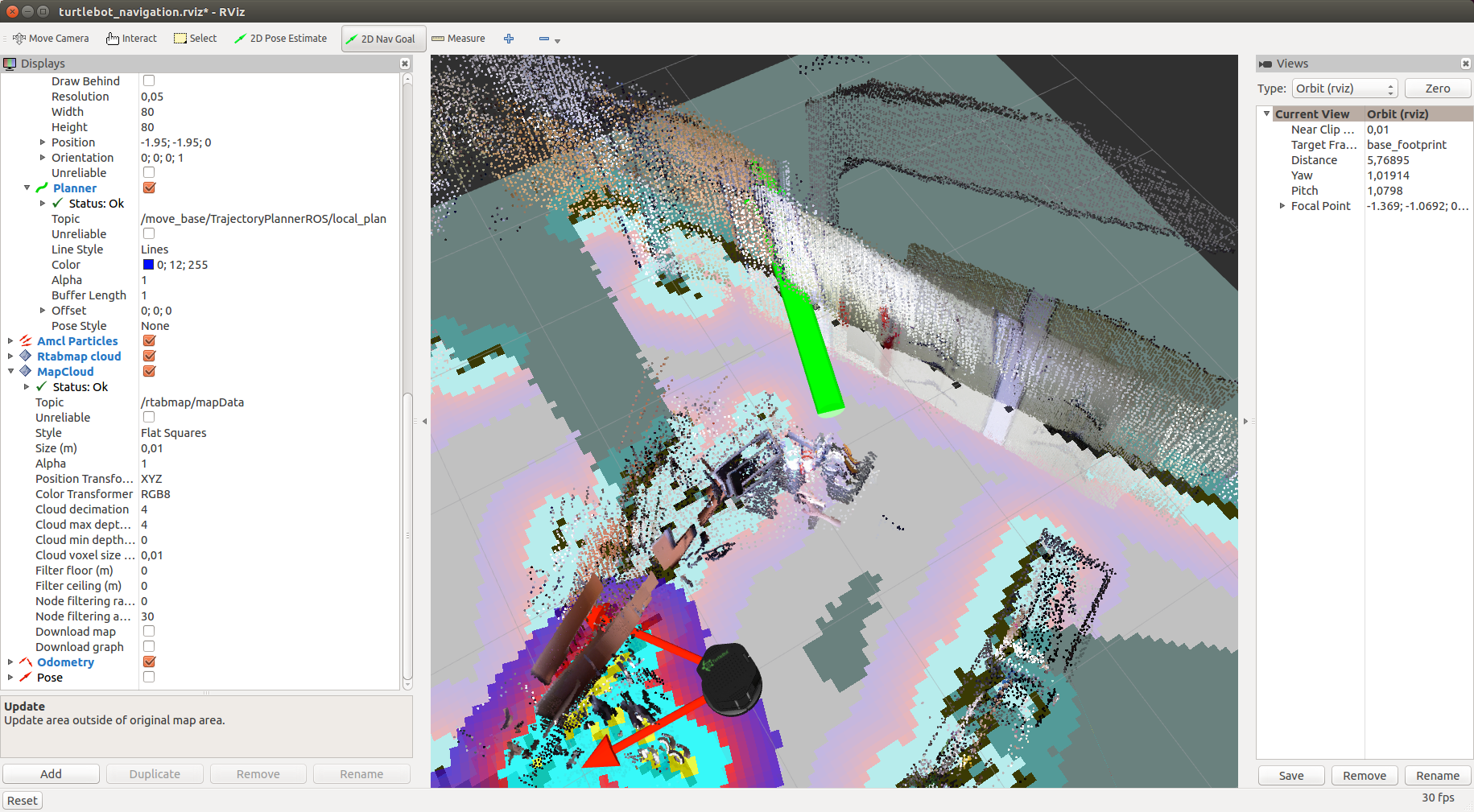Close the Displays panel

(x=405, y=64)
